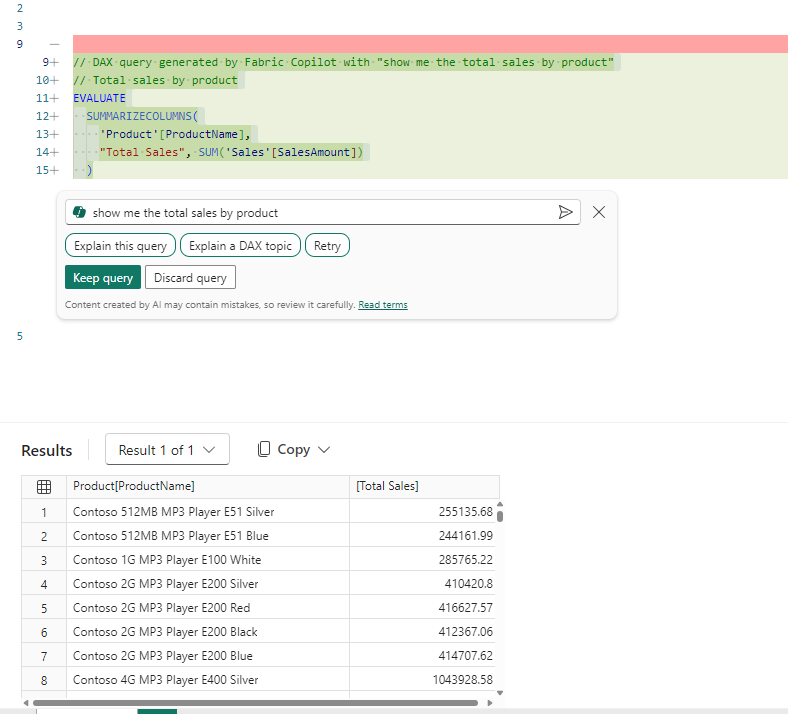Select the Product[ProductName] column header
The image size is (788, 714).
(134, 487)
